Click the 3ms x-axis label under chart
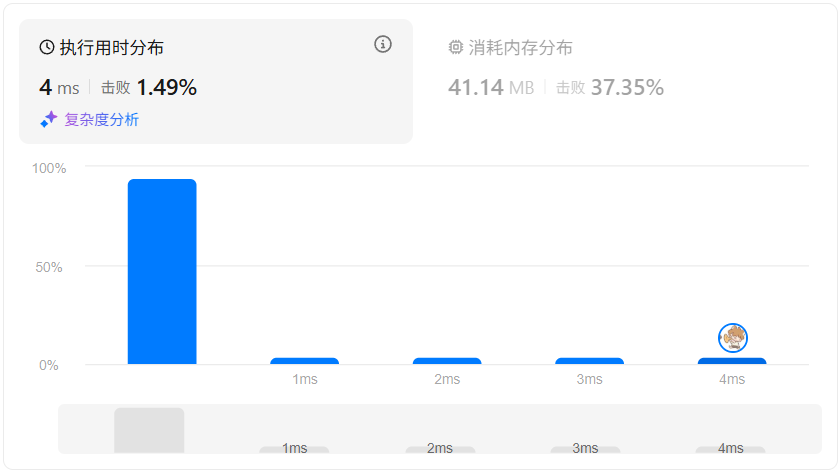The image size is (840, 470). 589,379
